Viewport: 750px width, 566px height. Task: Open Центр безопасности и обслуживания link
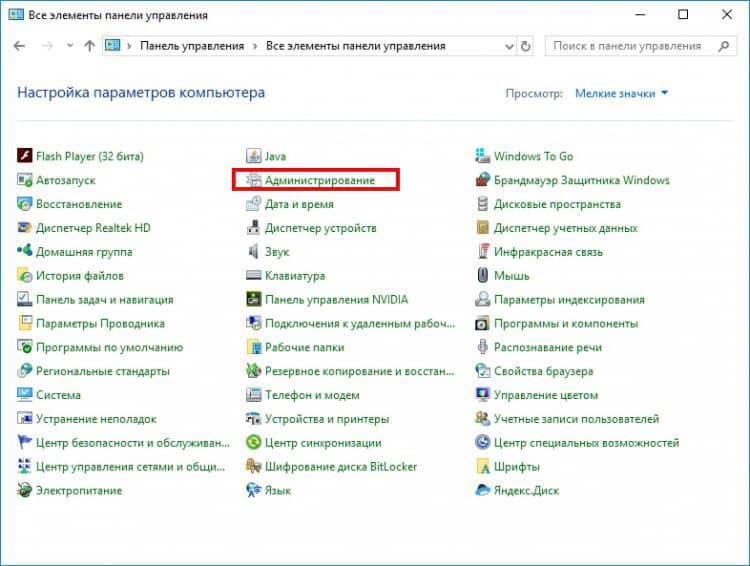click(x=133, y=443)
